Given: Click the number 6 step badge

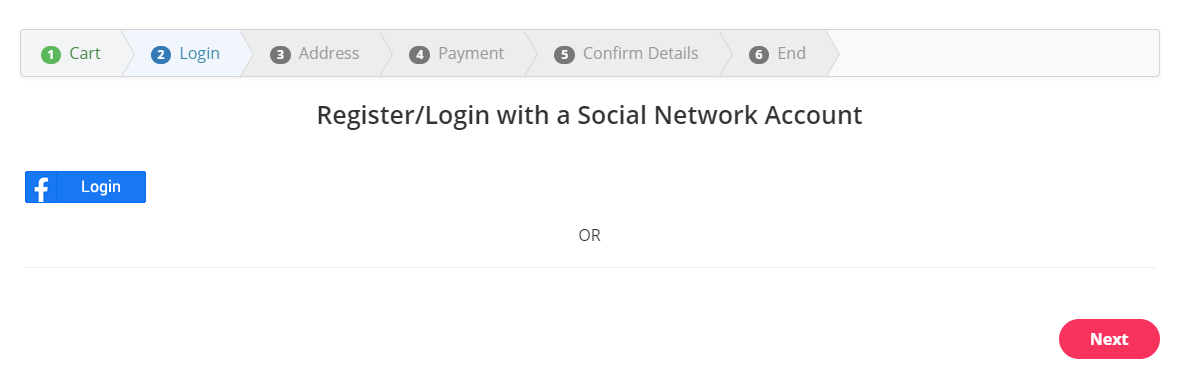Looking at the screenshot, I should click(758, 55).
